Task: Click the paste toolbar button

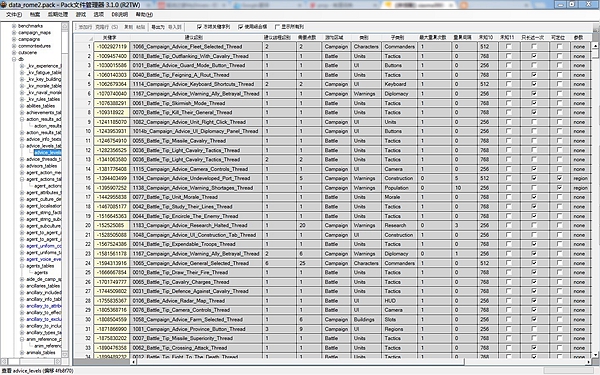Action: point(140,27)
